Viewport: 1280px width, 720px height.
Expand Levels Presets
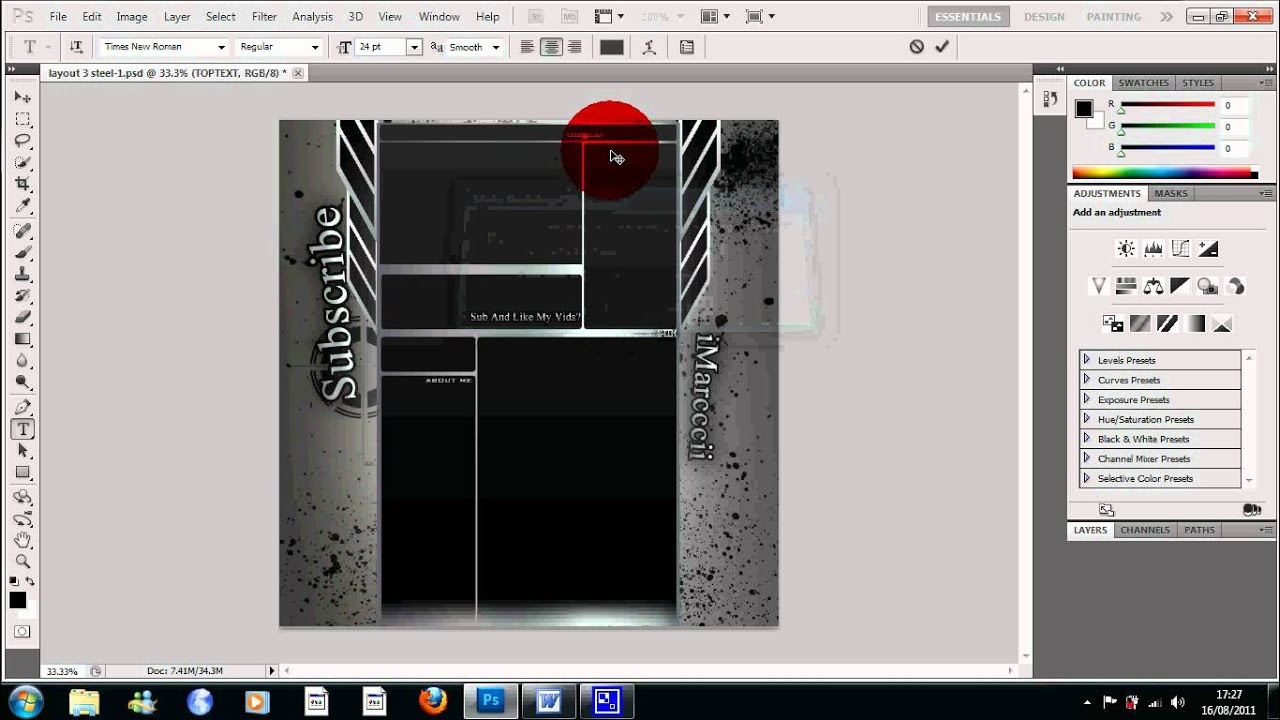[x=1087, y=360]
